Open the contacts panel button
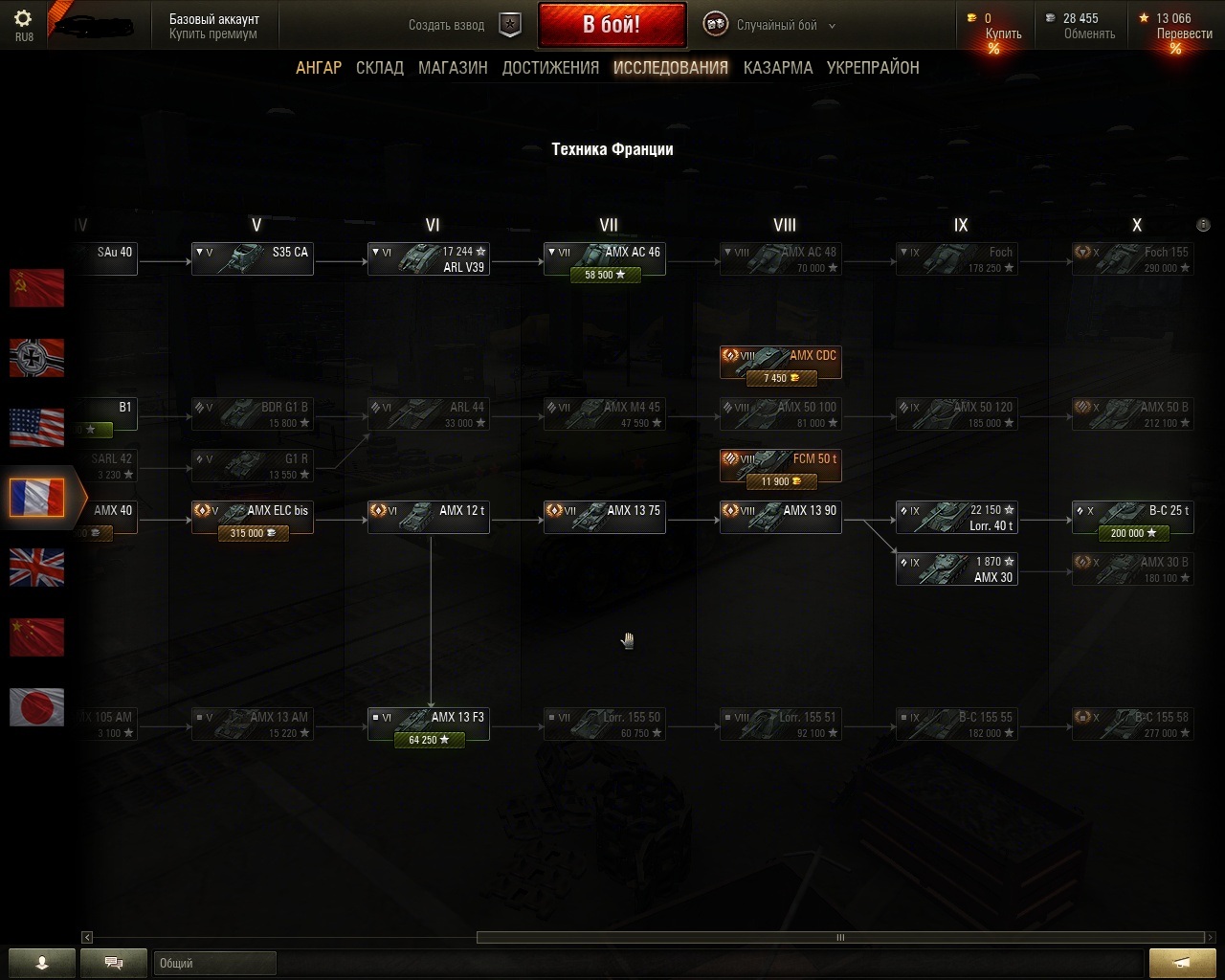1225x980 pixels. coord(42,963)
